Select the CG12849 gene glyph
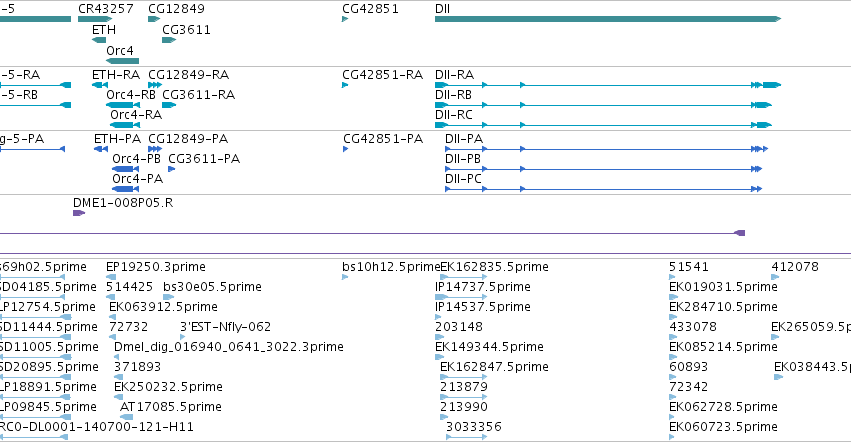This screenshot has width=851, height=442. click(x=154, y=19)
